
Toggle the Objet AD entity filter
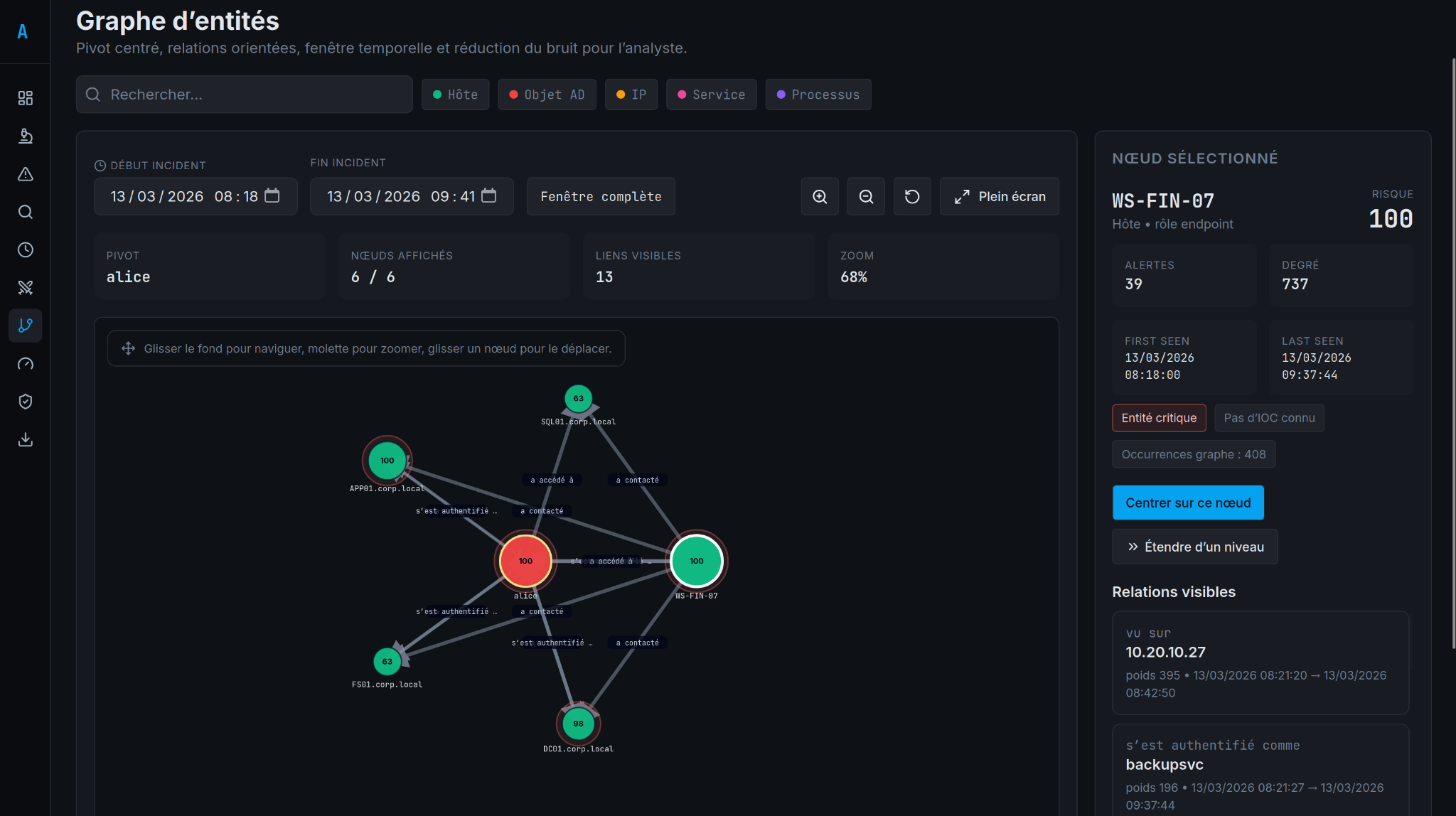click(547, 95)
